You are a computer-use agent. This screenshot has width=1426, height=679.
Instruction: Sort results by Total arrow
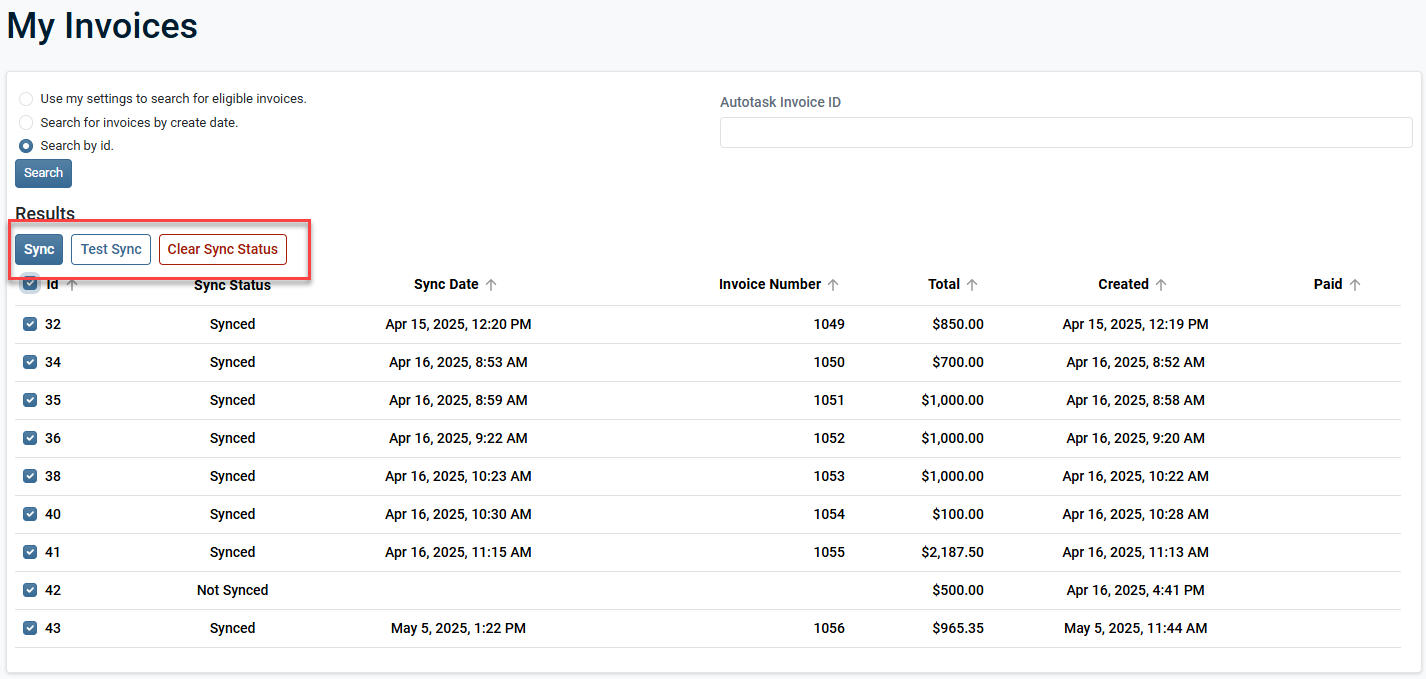click(972, 285)
